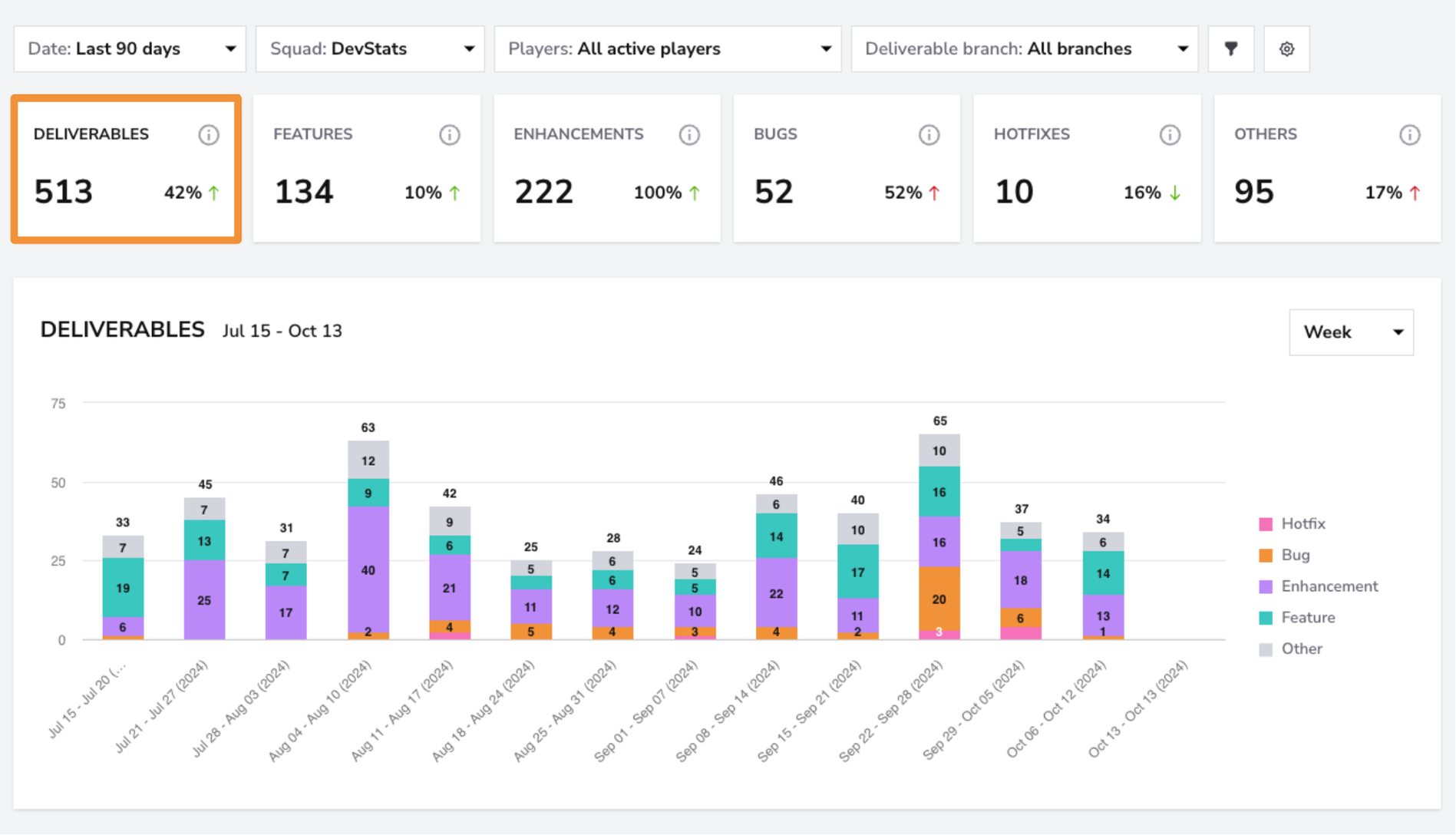Click the 3 Hotfix segment of Sep 22 bar
1456x835 pixels.
tap(939, 635)
